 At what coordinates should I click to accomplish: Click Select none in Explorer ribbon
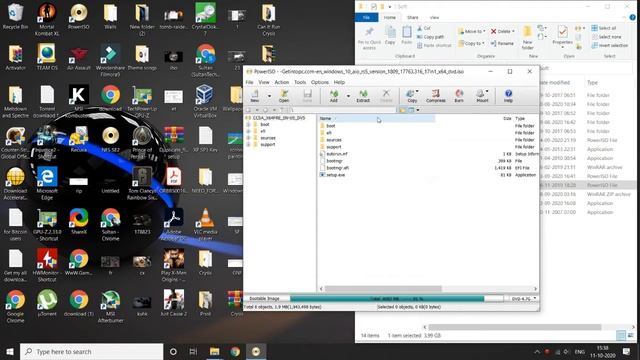click(606, 37)
